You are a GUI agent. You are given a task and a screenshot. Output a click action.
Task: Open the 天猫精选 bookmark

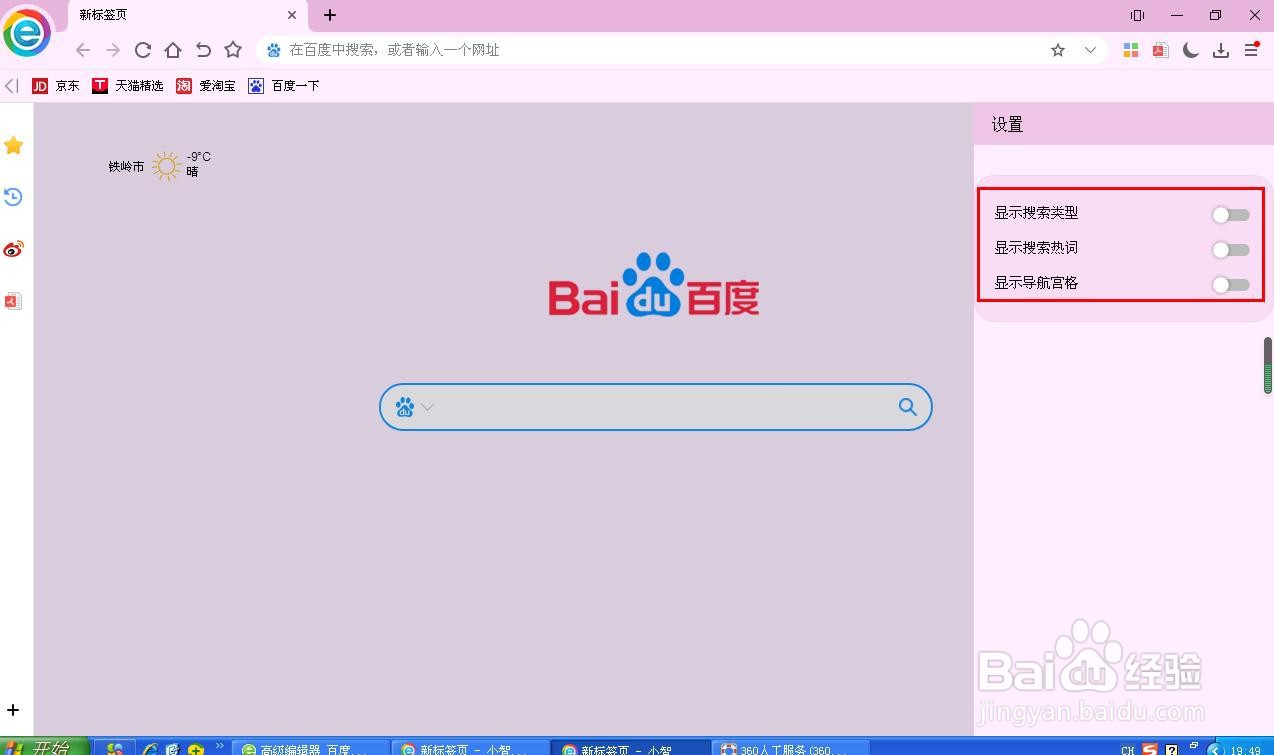pos(128,86)
